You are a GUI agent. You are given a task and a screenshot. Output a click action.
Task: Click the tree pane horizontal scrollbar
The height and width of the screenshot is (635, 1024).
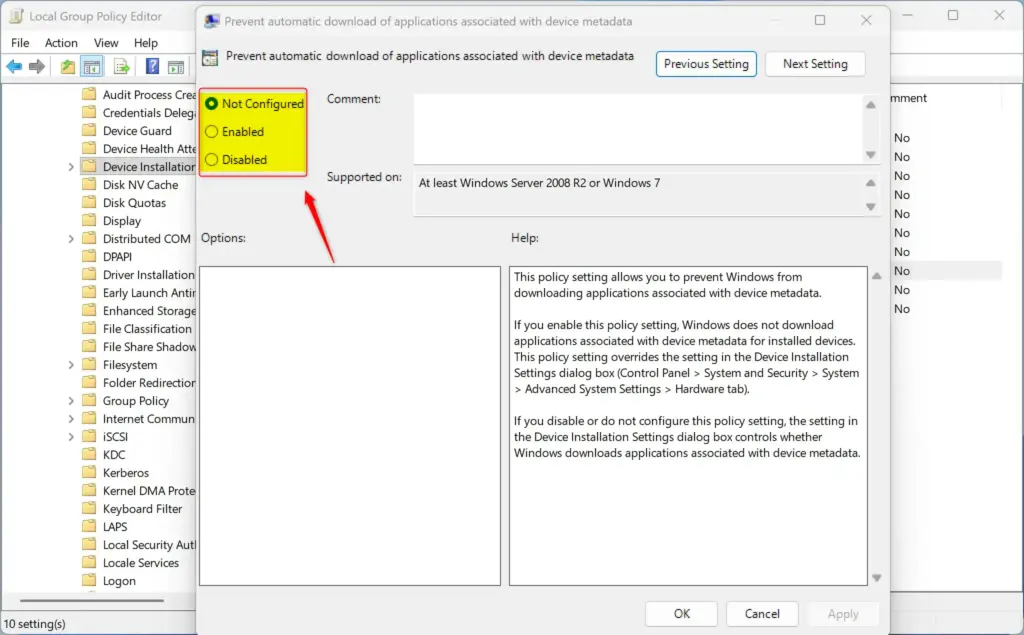tap(91, 600)
